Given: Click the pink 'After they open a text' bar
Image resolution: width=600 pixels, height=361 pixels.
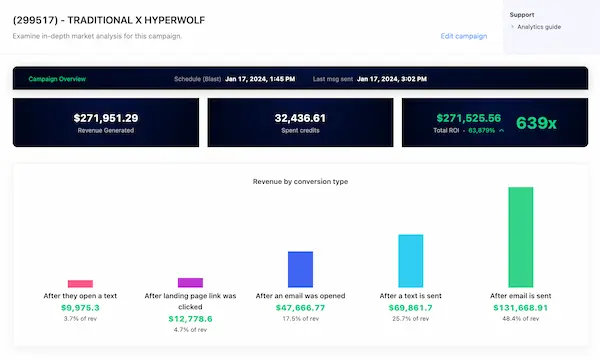Looking at the screenshot, I should tap(80, 284).
